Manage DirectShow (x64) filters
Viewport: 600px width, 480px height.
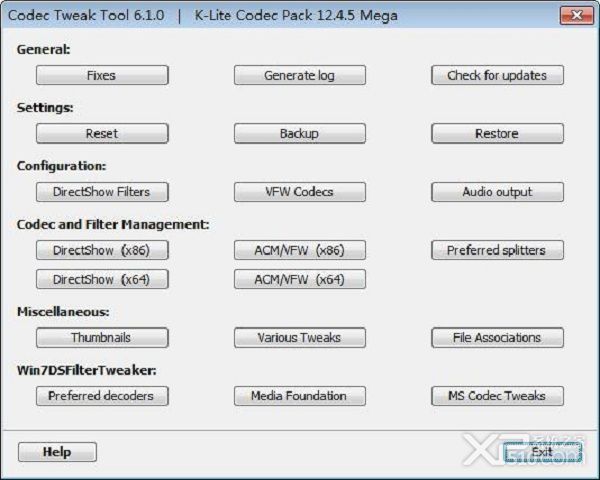(102, 279)
